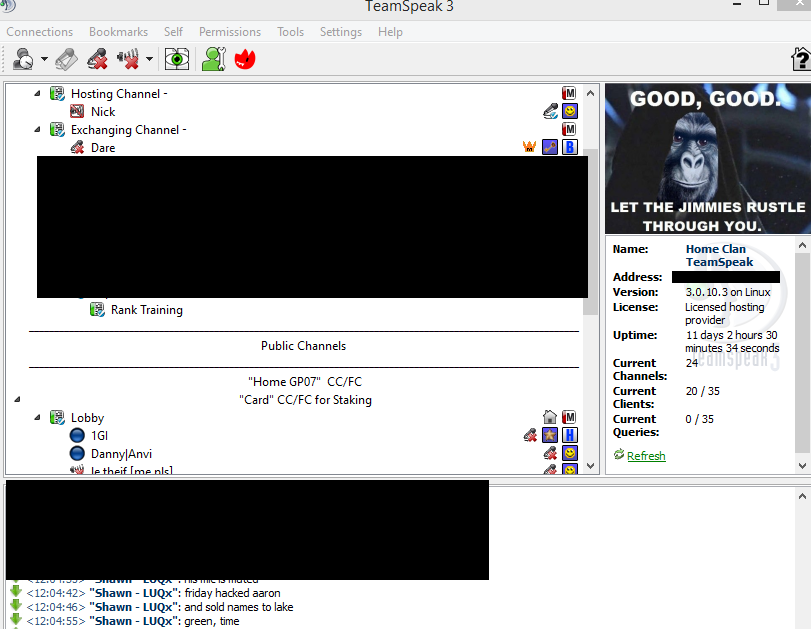Viewport: 811px width, 629px height.
Task: Click the gorilla banner image
Action: tap(708, 159)
